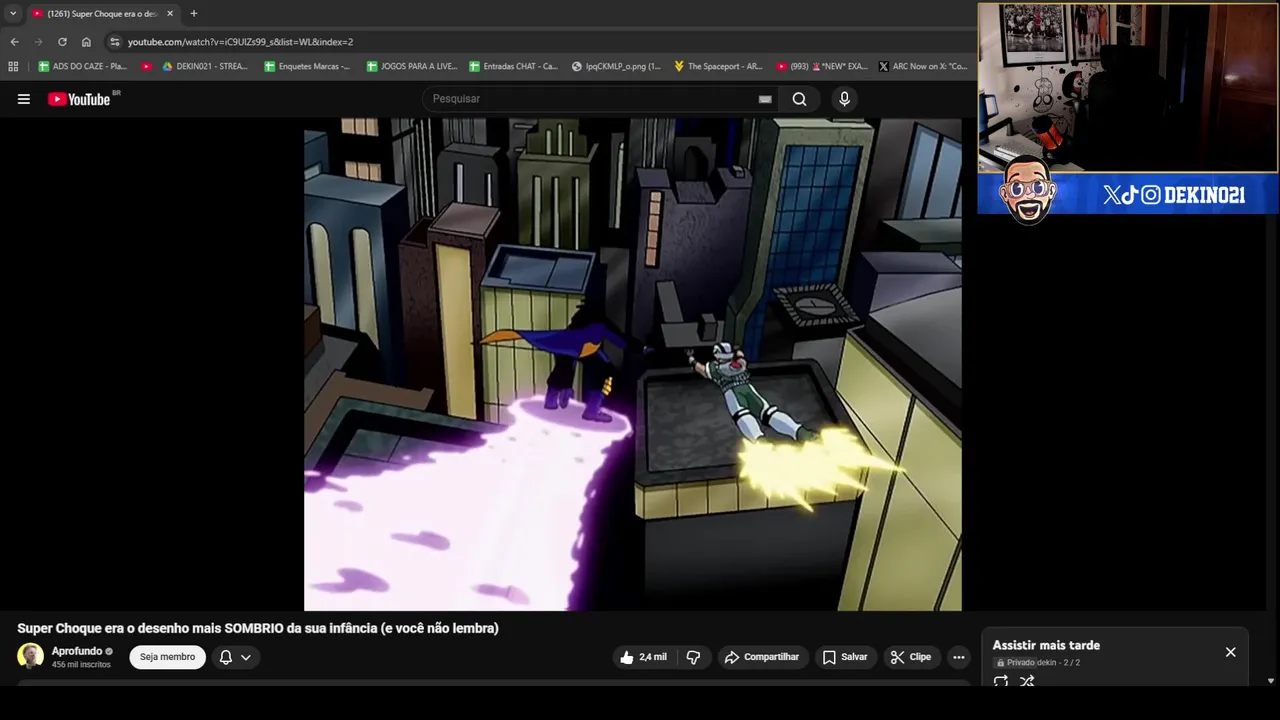Image resolution: width=1280 pixels, height=720 pixels.
Task: Click the video title text
Action: [258, 628]
